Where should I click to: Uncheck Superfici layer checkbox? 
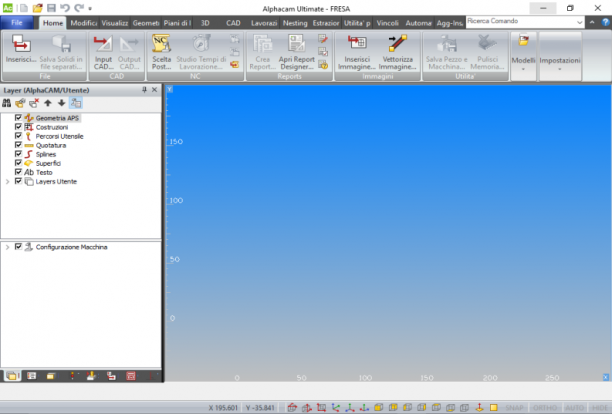18,163
